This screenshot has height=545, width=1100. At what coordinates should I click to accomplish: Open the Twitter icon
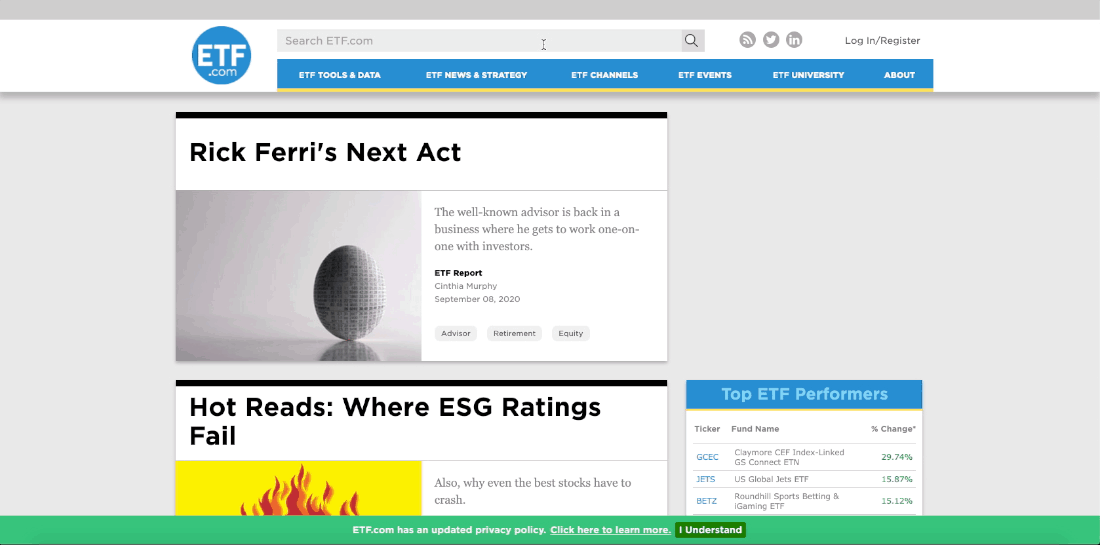(x=771, y=40)
